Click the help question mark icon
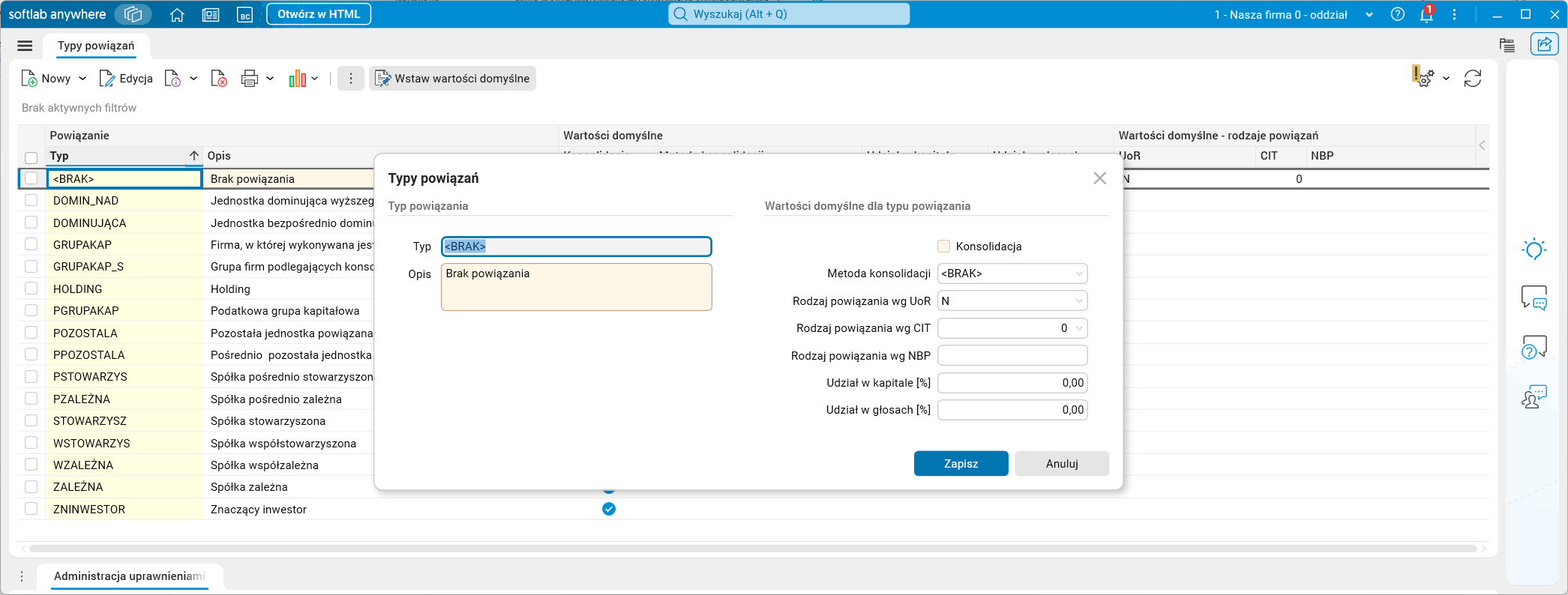The image size is (1568, 595). click(x=1398, y=14)
